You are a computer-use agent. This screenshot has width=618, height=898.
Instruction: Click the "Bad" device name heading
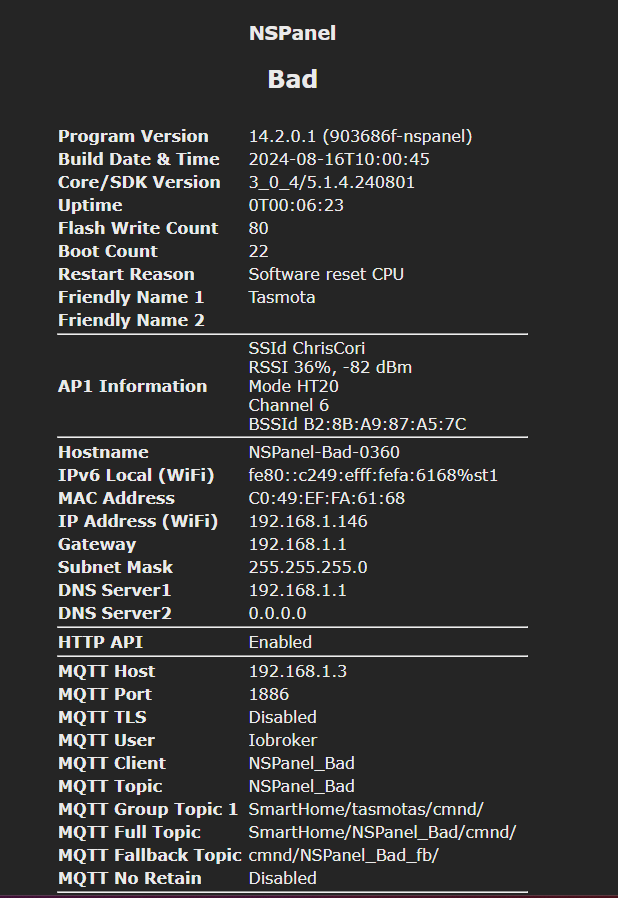pyautogui.click(x=292, y=79)
